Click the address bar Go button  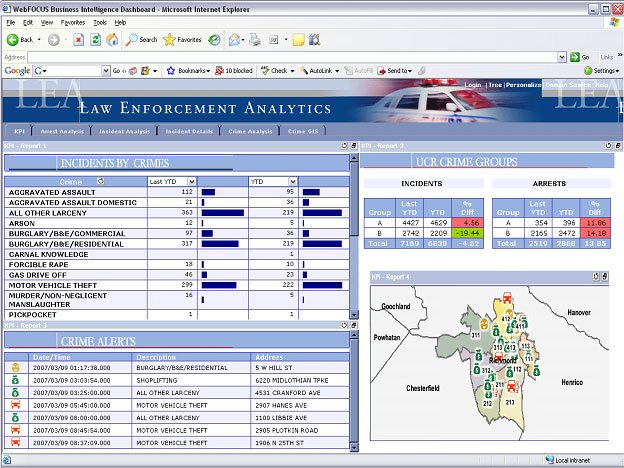pyautogui.click(x=579, y=57)
